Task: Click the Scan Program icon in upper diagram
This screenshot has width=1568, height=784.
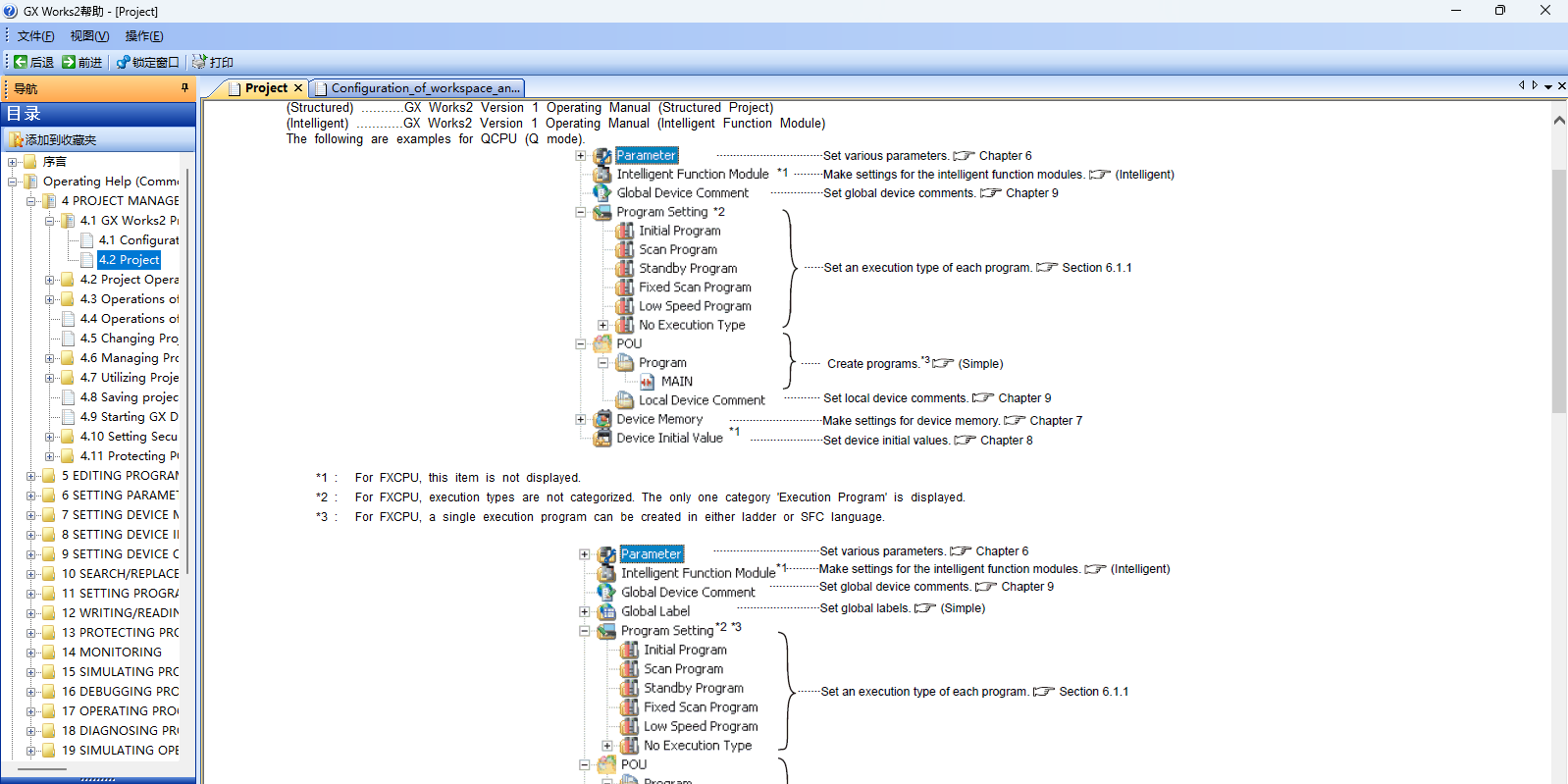Action: click(x=624, y=249)
